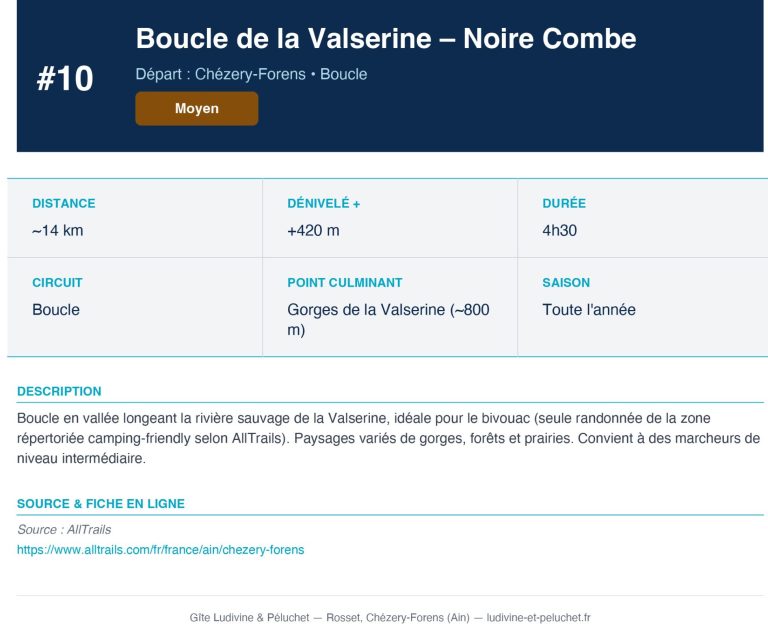This screenshot has height=629, width=768.
Task: Open the AllTrails chezery-forens link
Action: [x=161, y=550]
